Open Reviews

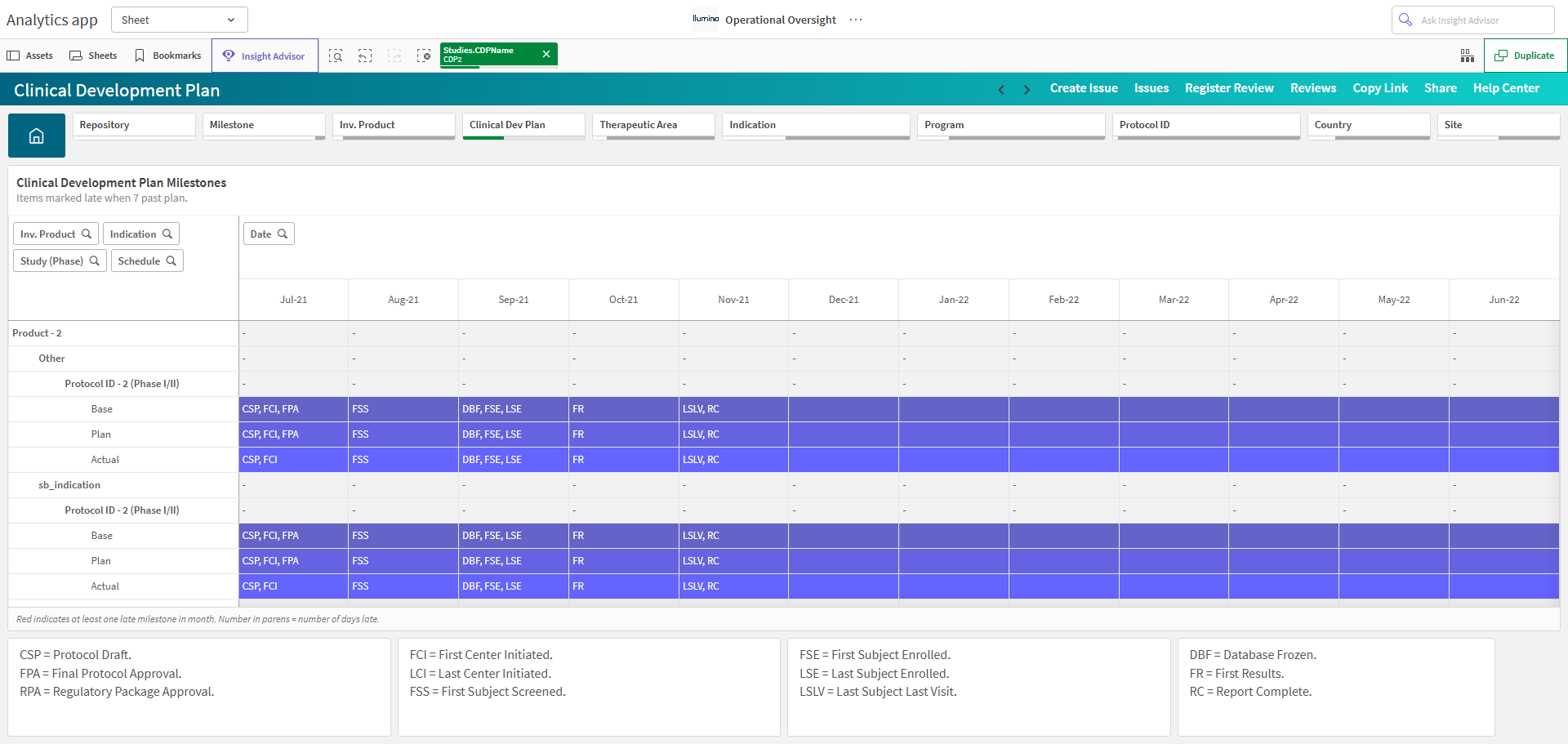(x=1313, y=88)
